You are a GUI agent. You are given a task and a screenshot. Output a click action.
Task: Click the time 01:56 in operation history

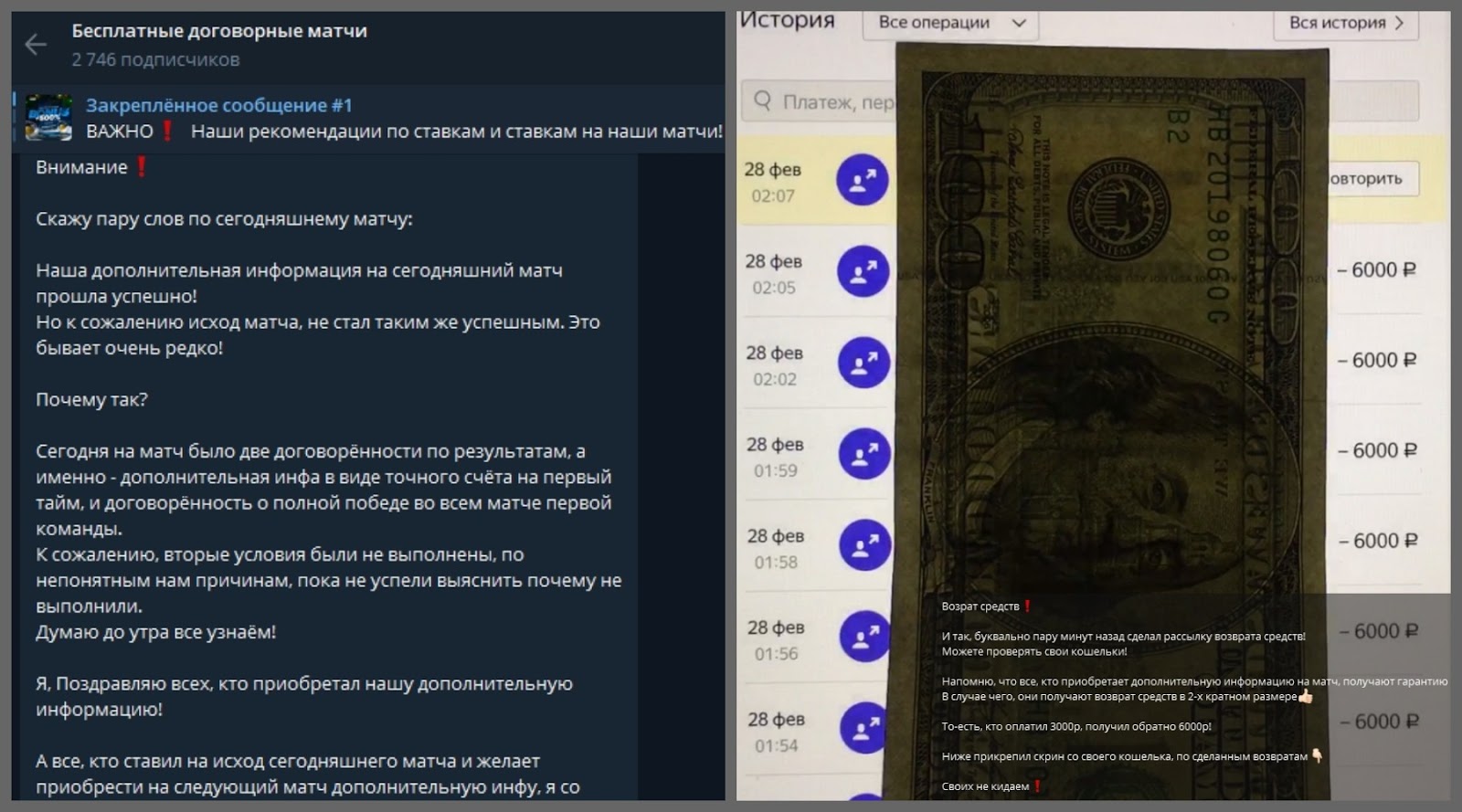777,653
